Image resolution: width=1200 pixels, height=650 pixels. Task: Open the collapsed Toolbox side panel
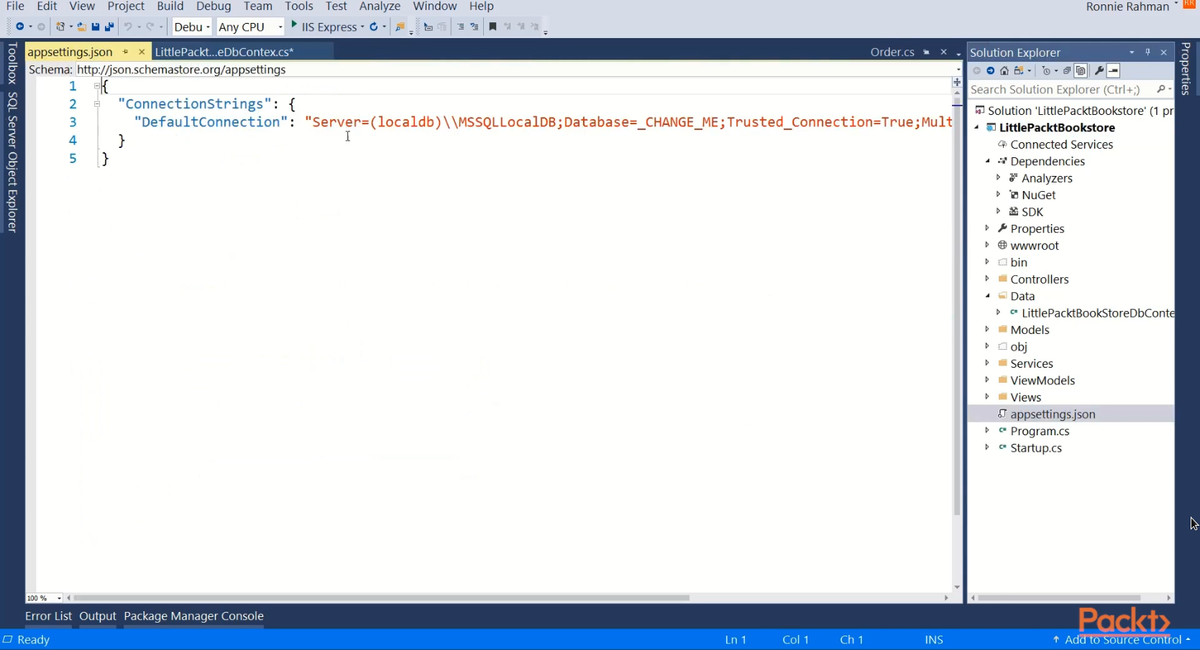coord(12,63)
